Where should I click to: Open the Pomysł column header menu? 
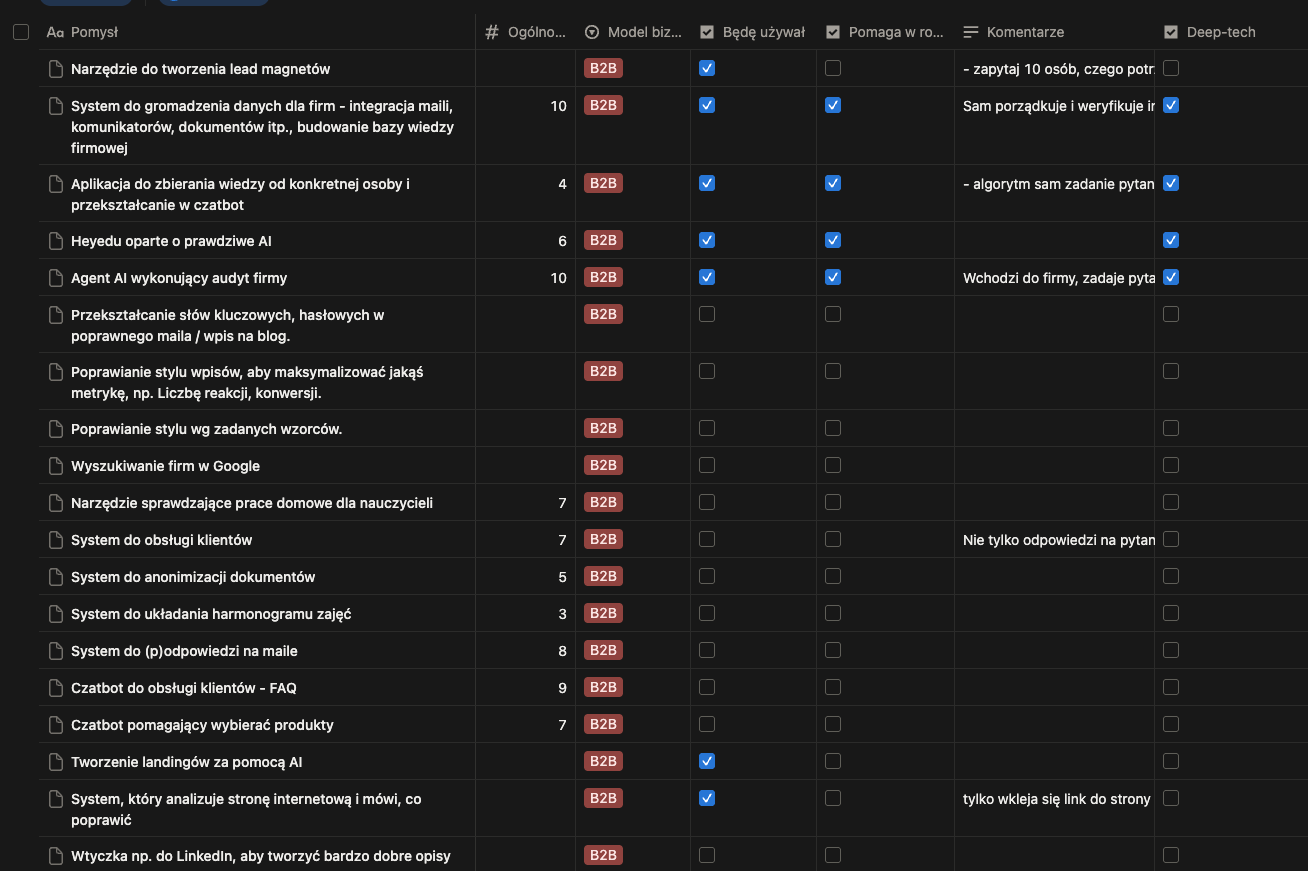click(257, 32)
